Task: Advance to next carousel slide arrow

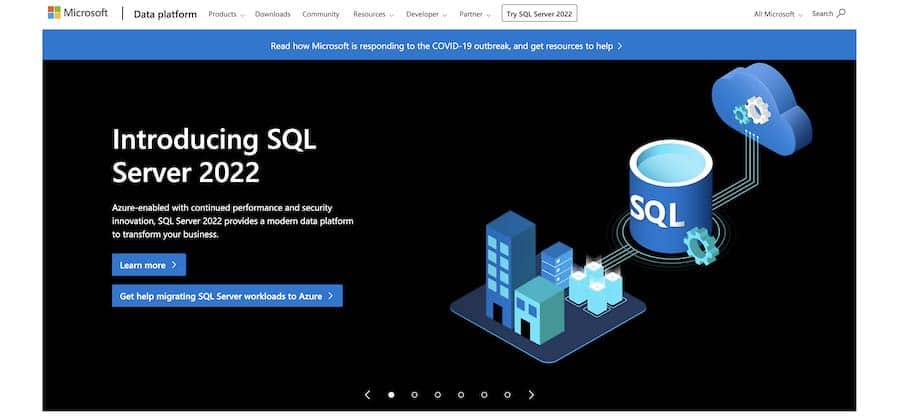Action: tap(531, 395)
